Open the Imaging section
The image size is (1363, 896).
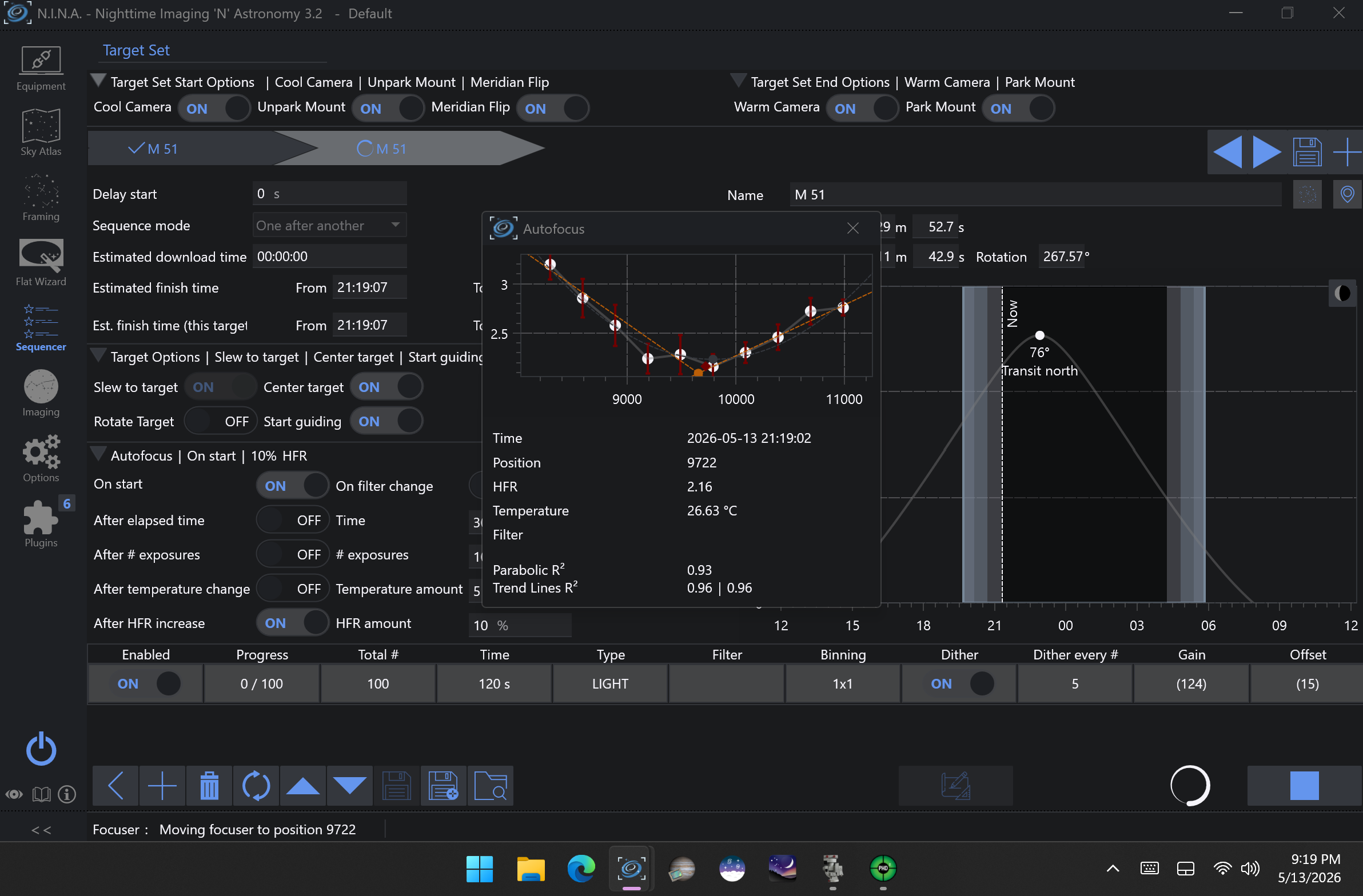pyautogui.click(x=41, y=393)
